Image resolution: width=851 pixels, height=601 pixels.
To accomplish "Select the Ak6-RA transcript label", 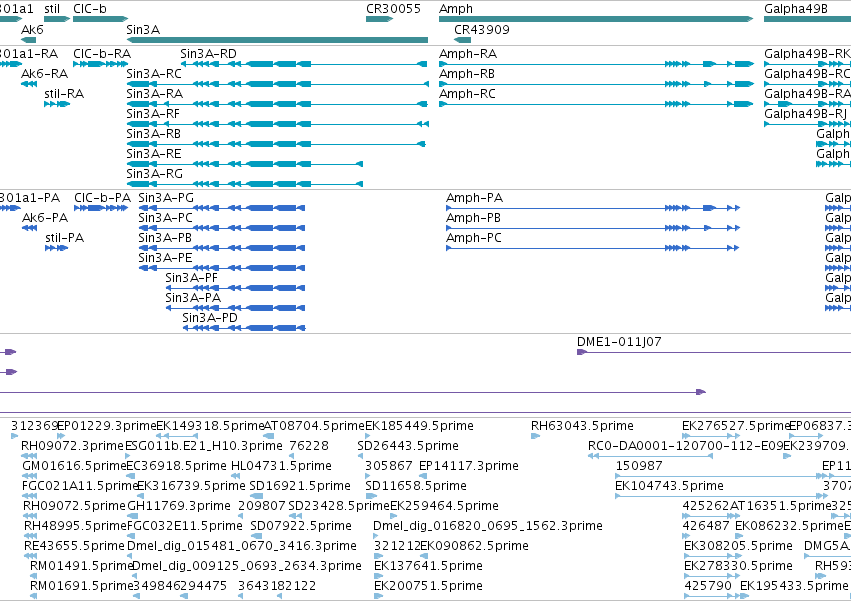I will point(45,74).
